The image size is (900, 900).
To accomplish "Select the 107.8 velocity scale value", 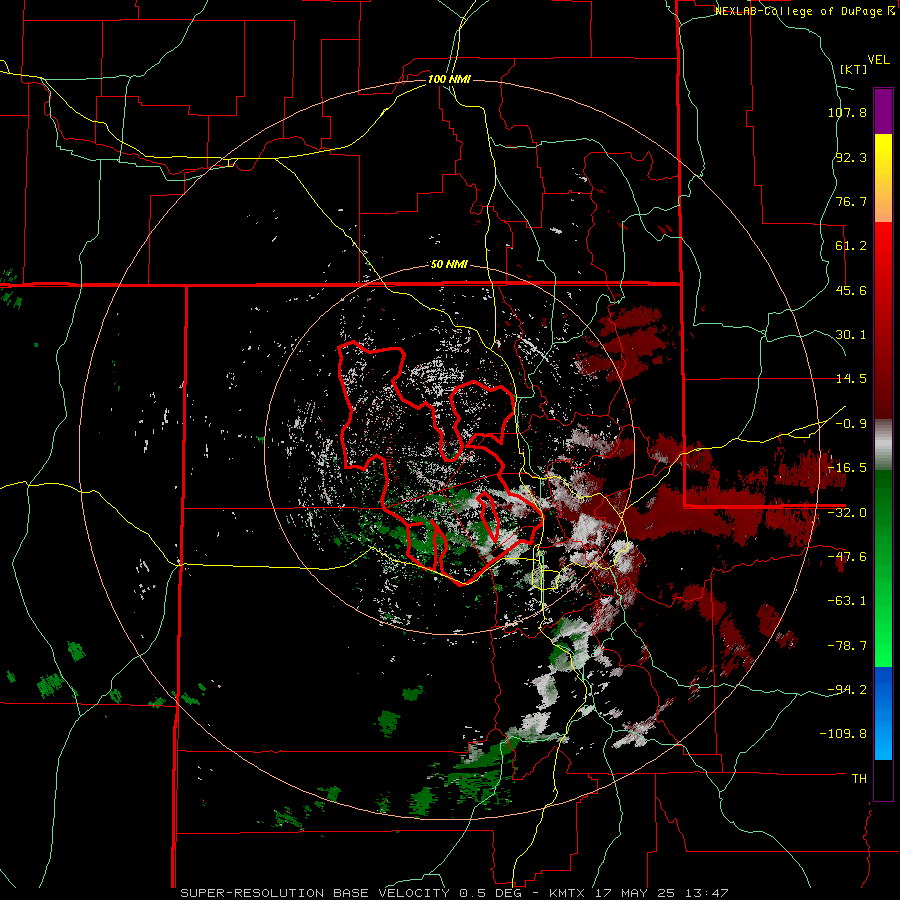I will pos(847,112).
